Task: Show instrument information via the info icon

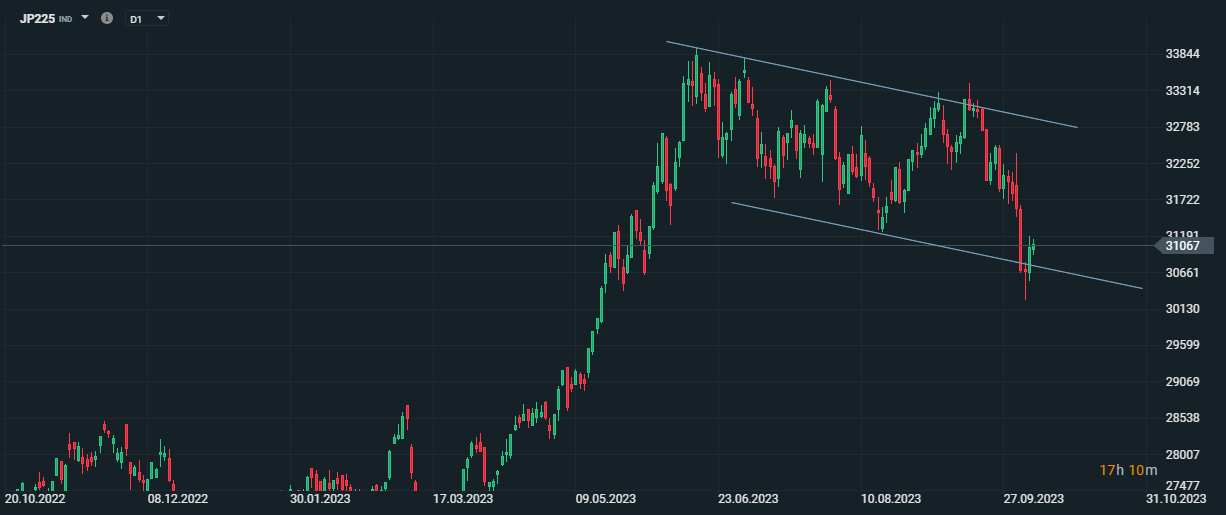Action: click(107, 18)
